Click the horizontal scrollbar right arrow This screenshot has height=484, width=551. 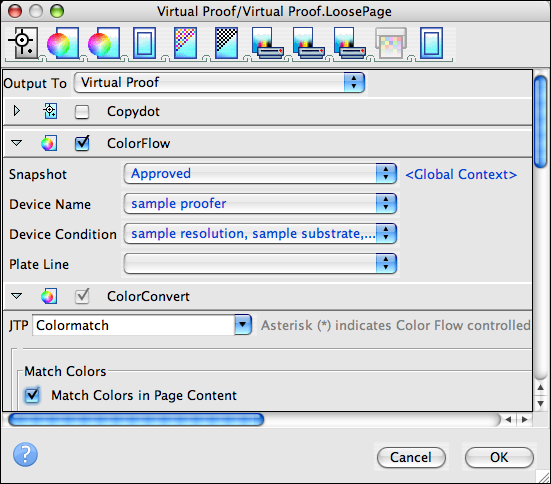(525, 419)
